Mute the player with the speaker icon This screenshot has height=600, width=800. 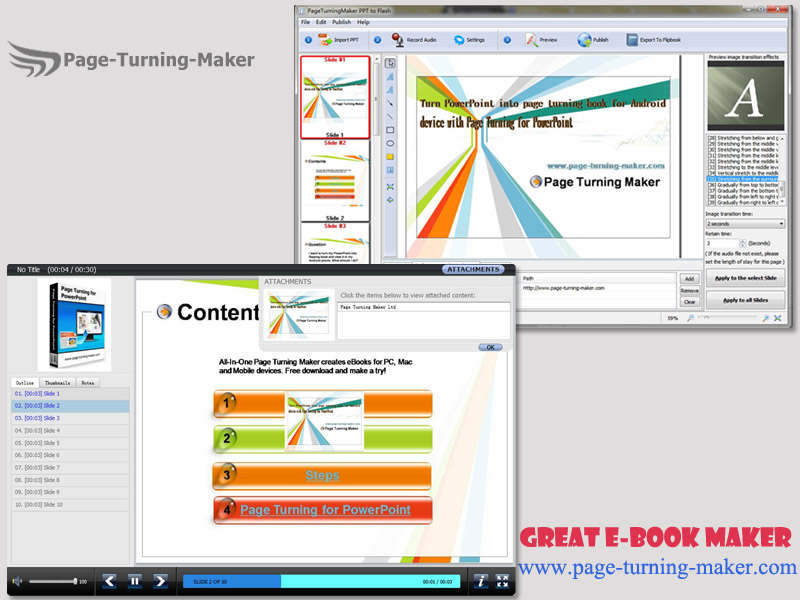(17, 581)
